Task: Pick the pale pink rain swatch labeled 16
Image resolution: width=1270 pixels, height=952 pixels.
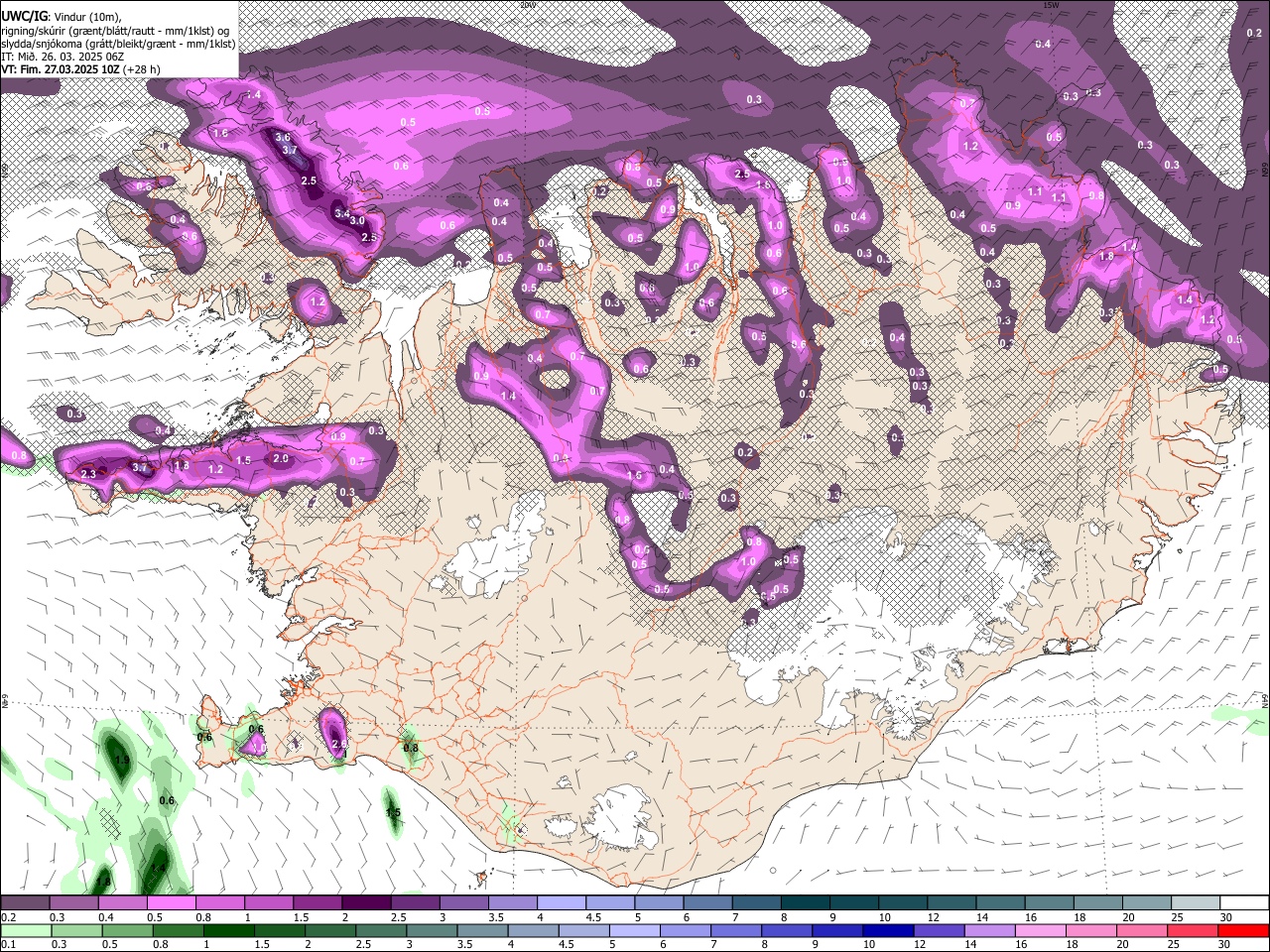Action: [1041, 930]
